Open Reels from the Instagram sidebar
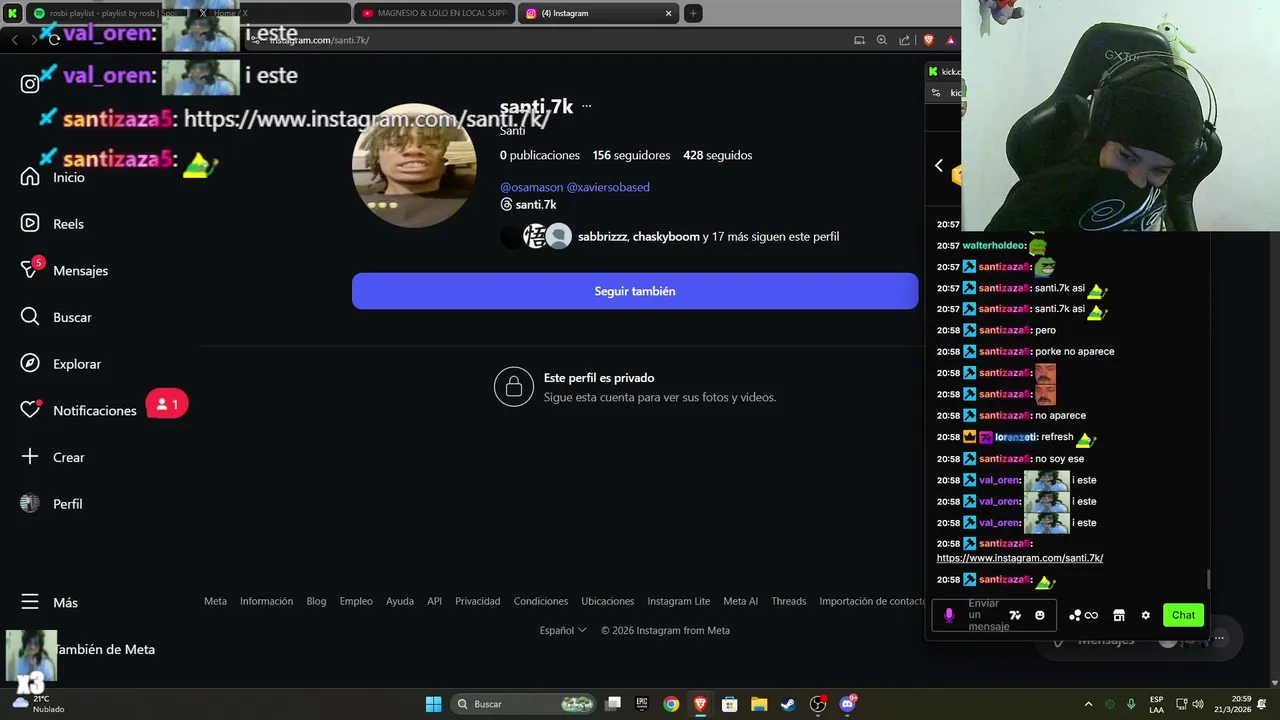The width and height of the screenshot is (1280, 720). [54, 224]
